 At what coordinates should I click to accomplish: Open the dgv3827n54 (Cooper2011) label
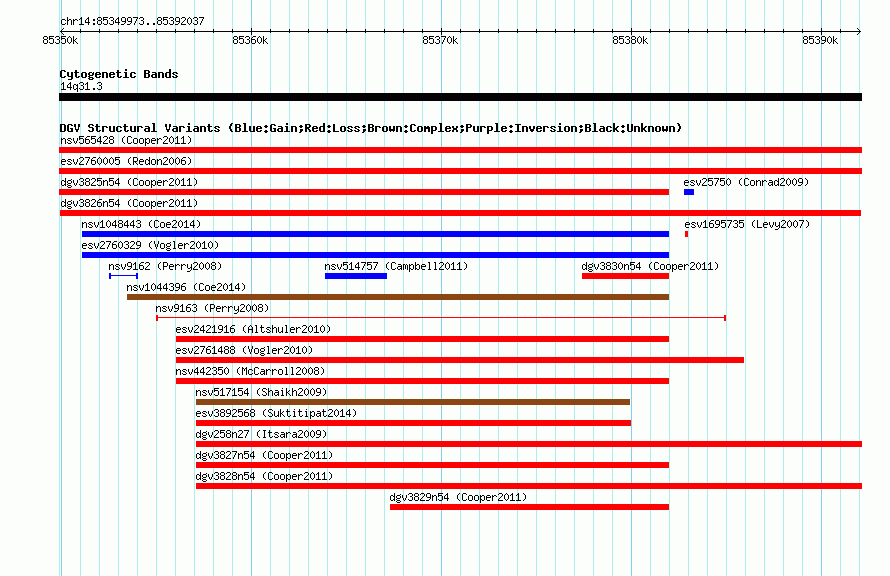coord(264,455)
